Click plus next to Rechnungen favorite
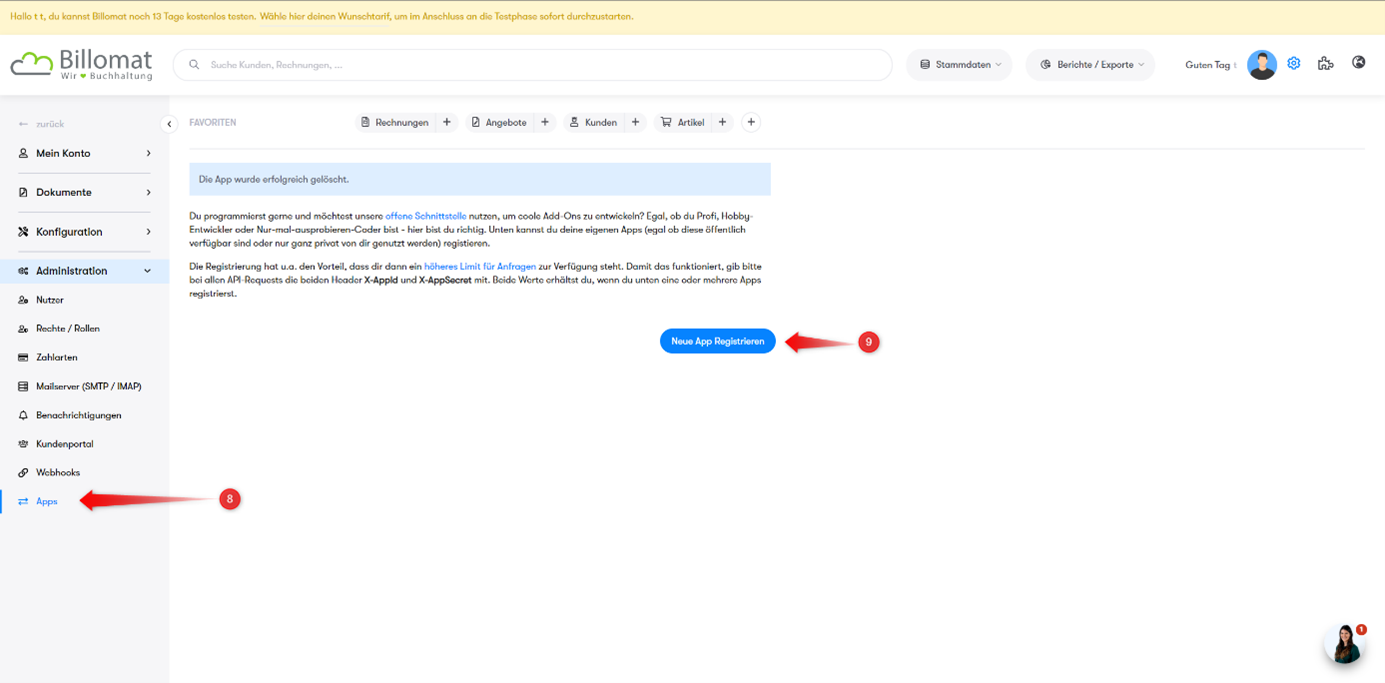Viewport: 1385px width, 683px height. coord(447,122)
